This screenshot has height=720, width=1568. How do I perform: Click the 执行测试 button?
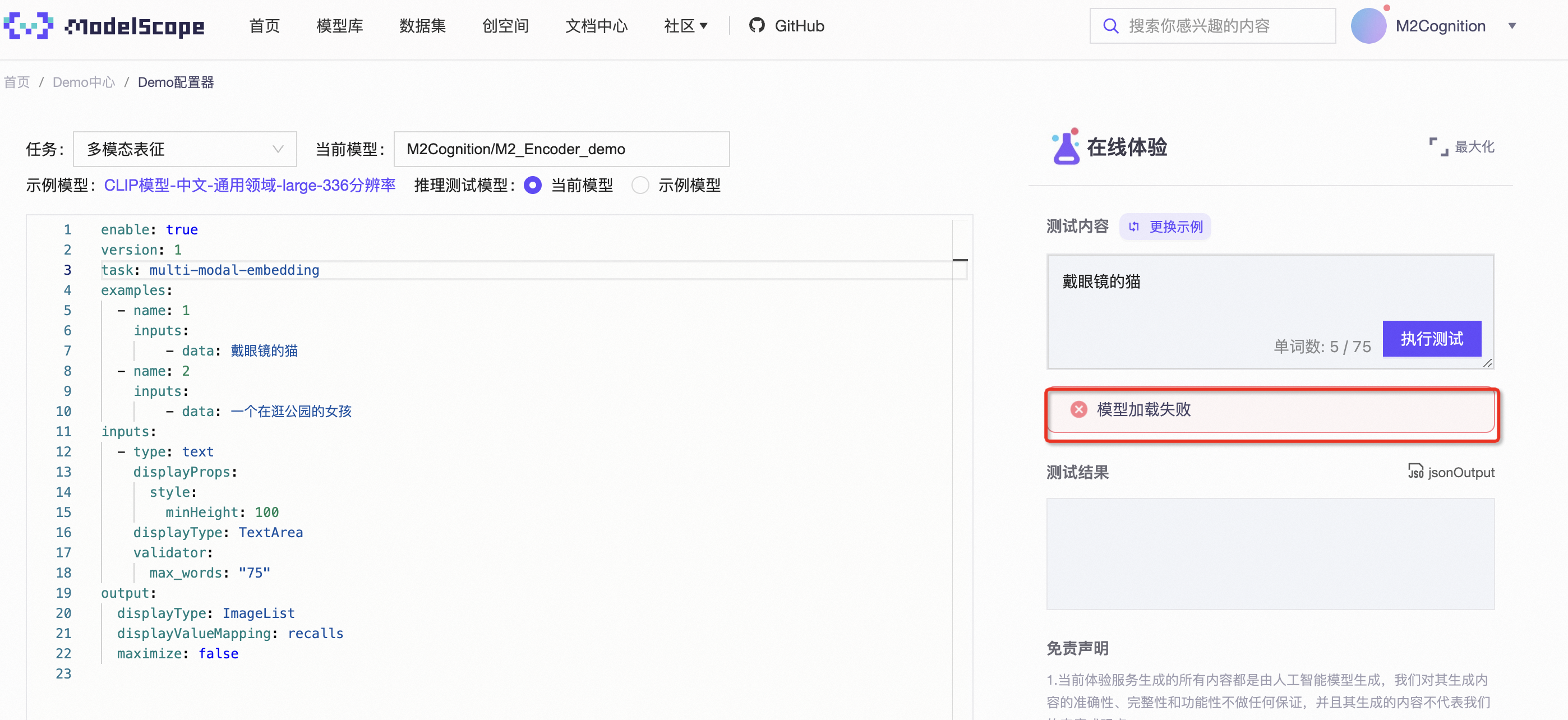pyautogui.click(x=1432, y=338)
